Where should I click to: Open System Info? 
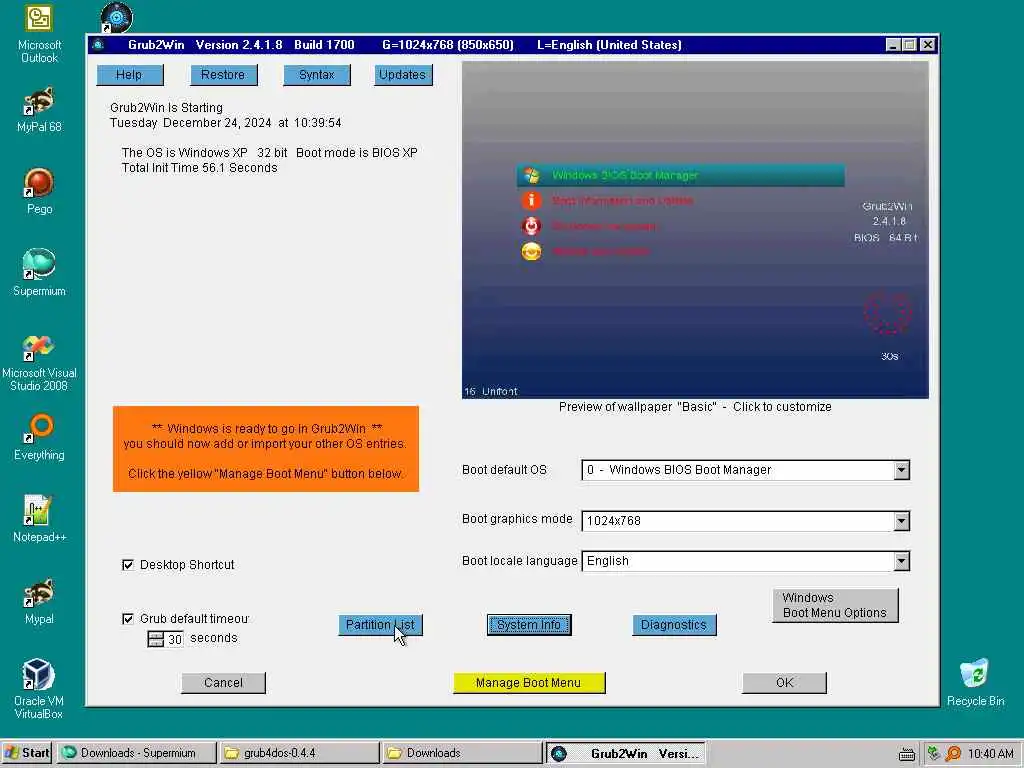coord(529,625)
